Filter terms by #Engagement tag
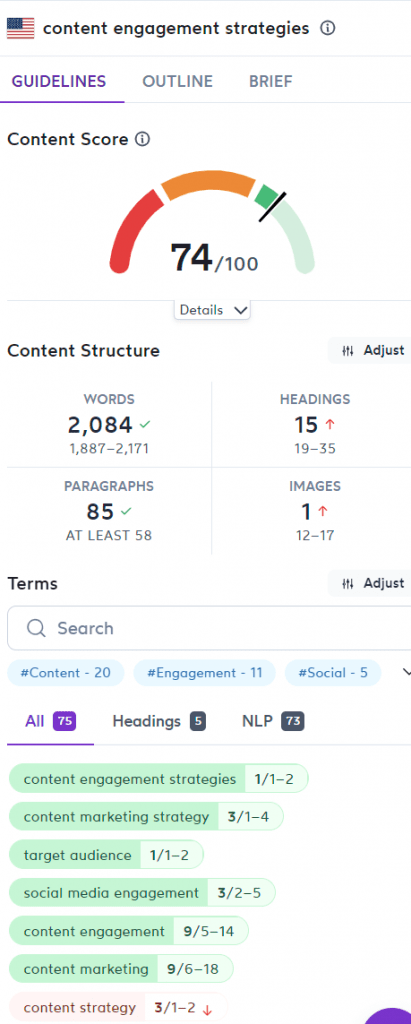 coord(205,673)
